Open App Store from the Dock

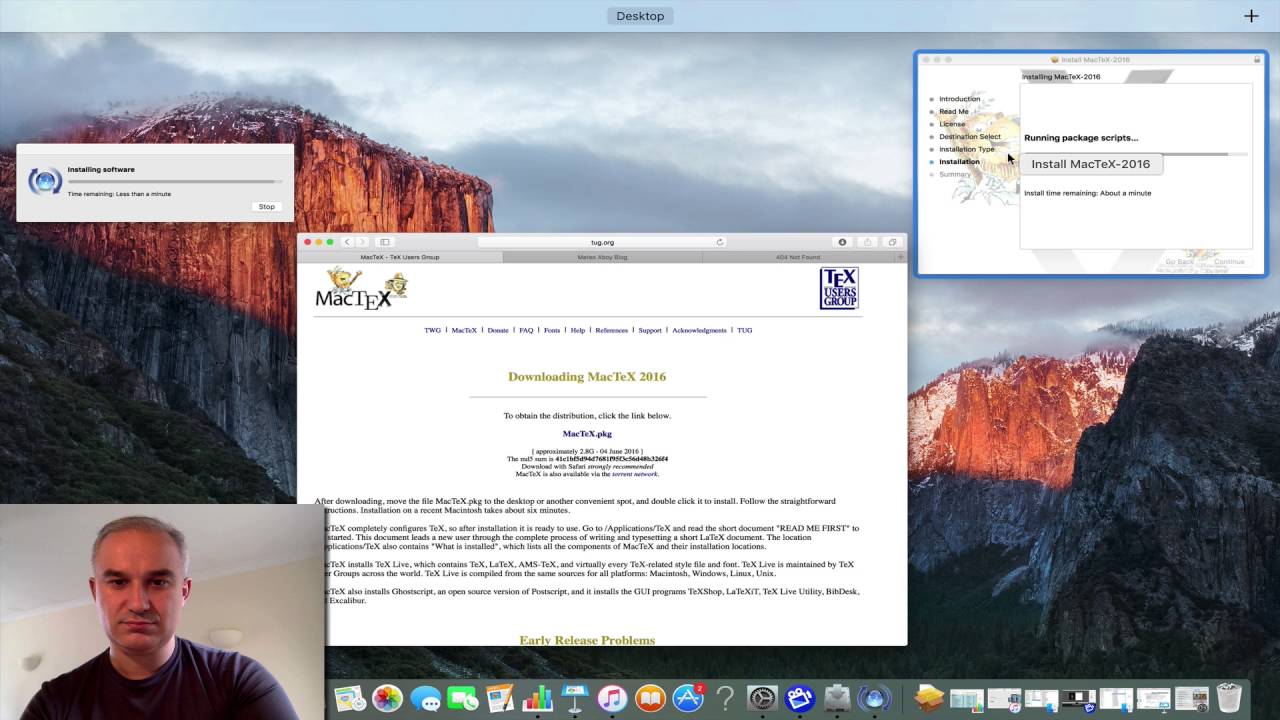click(688, 698)
